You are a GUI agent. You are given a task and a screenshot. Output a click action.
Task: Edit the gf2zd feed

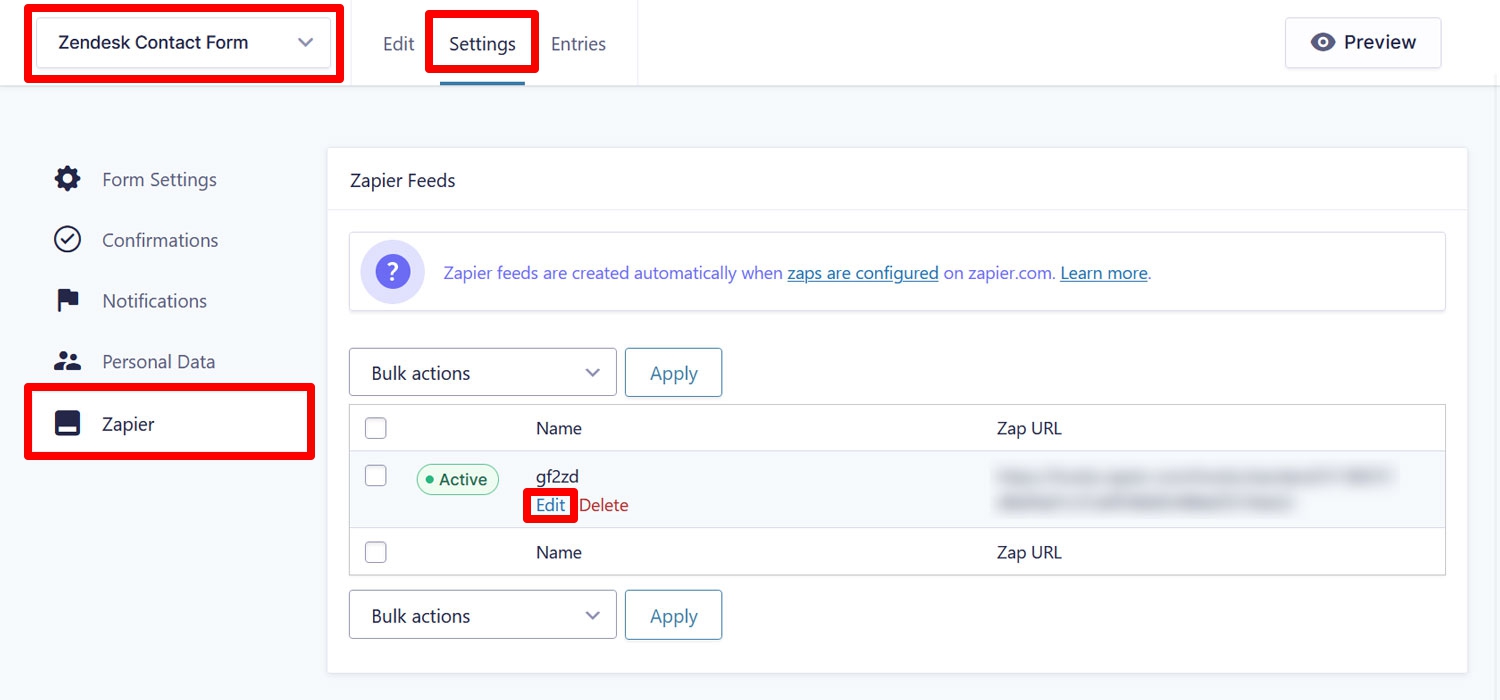click(x=551, y=506)
